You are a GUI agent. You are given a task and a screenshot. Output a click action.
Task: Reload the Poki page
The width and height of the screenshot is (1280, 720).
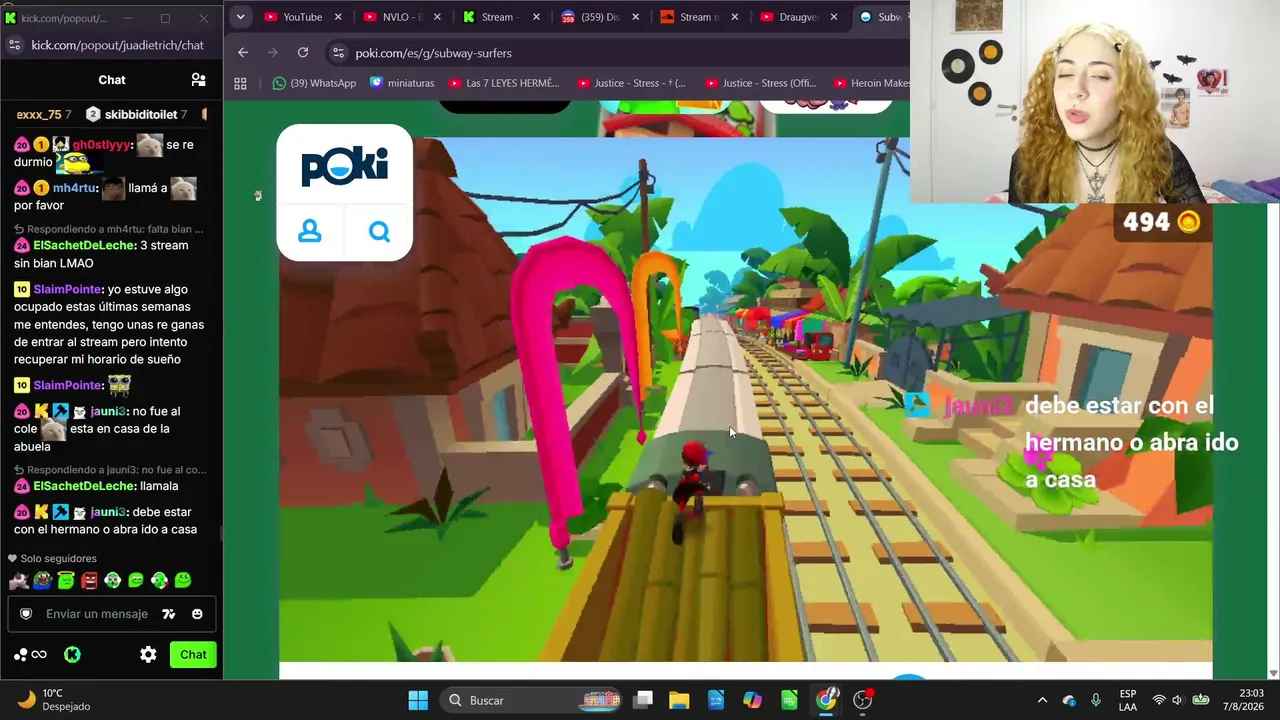click(303, 53)
